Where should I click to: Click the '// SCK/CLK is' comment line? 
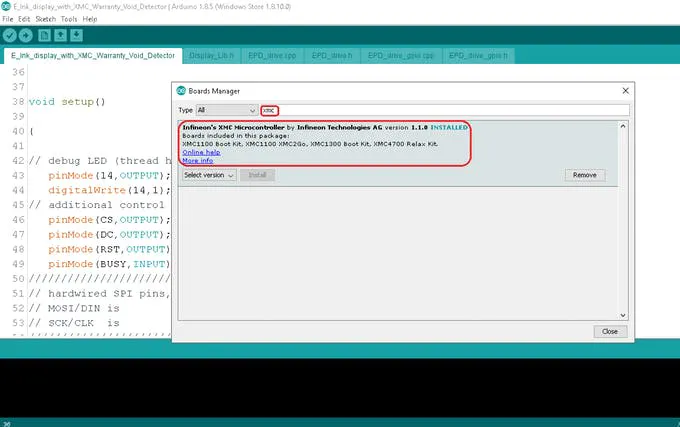(74, 323)
